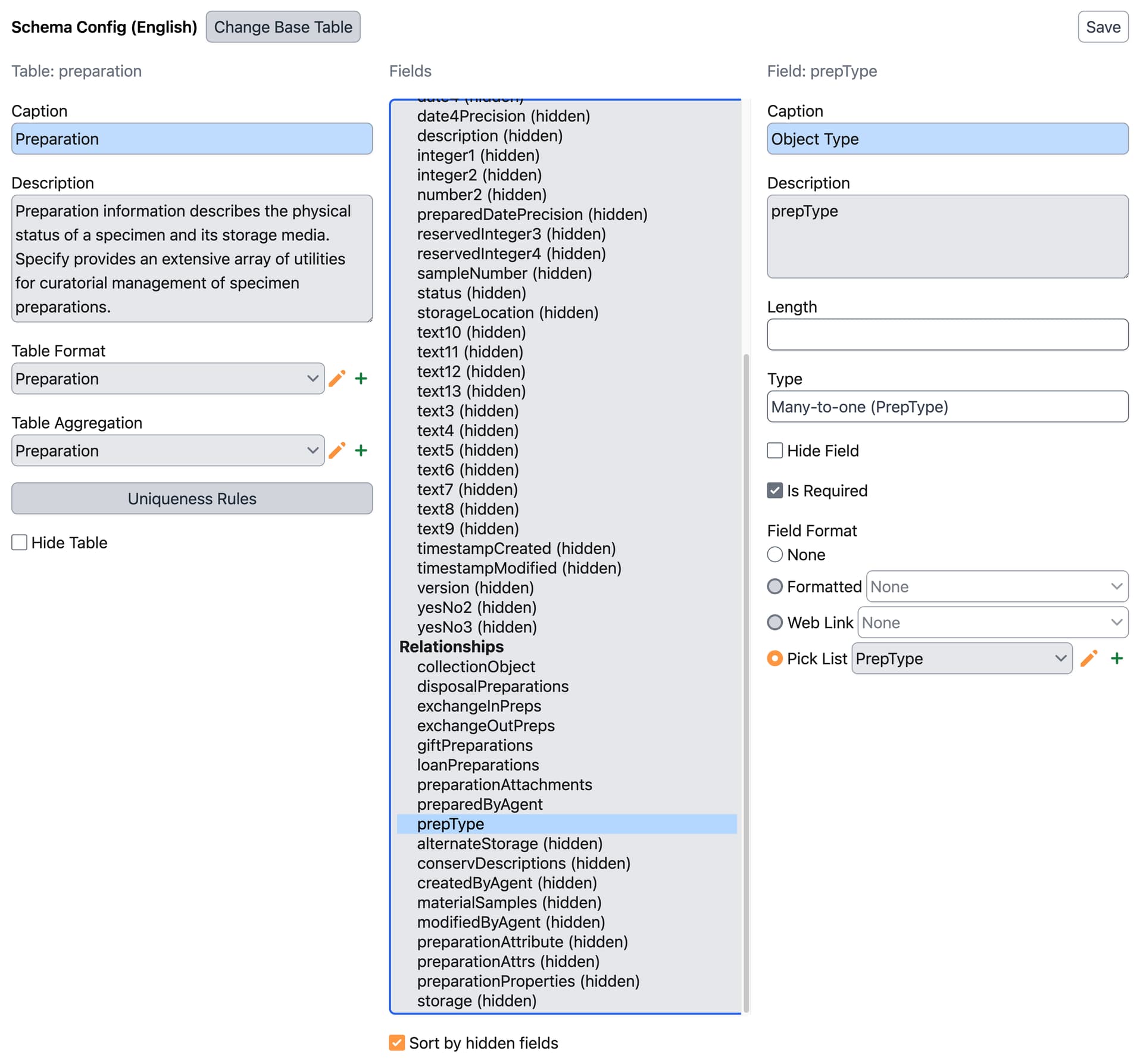
Task: Uncheck the Is Required checkbox
Action: (x=775, y=491)
